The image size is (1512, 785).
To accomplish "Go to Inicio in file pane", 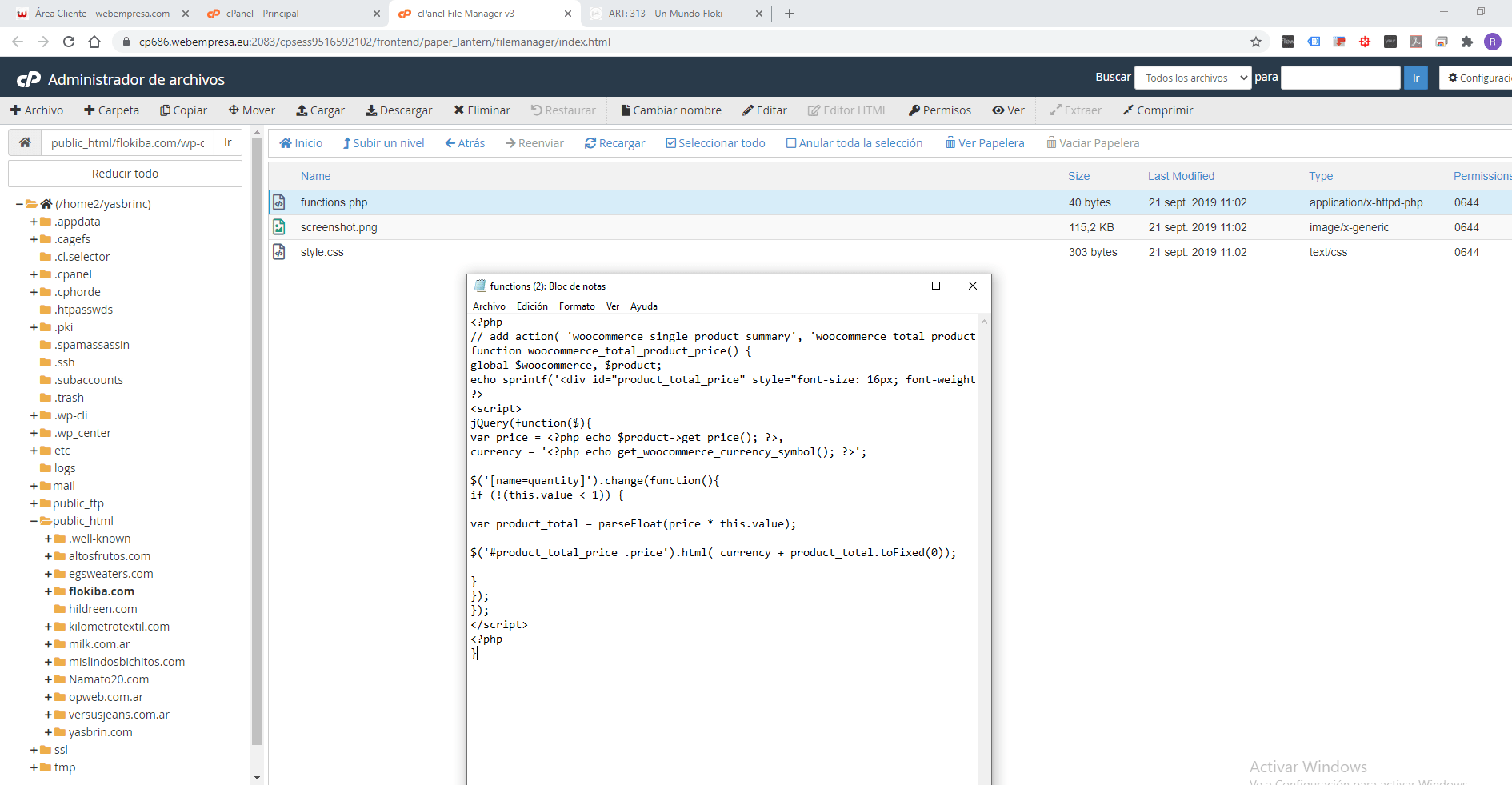I will click(301, 143).
